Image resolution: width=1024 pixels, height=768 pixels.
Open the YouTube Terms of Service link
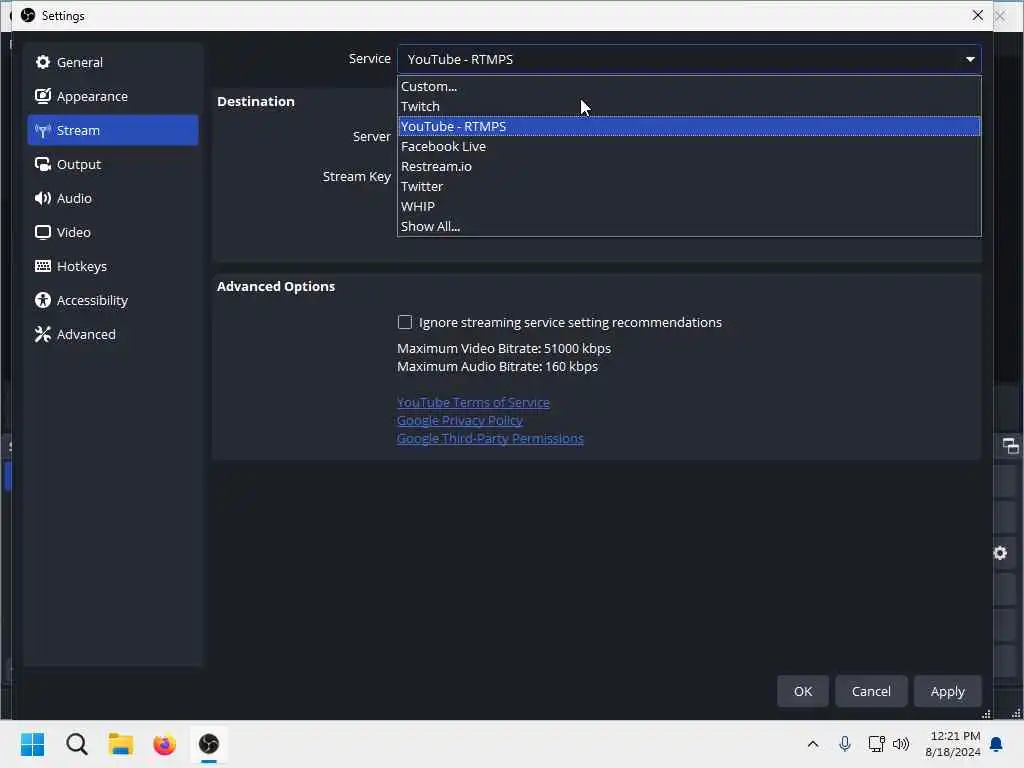(x=473, y=403)
